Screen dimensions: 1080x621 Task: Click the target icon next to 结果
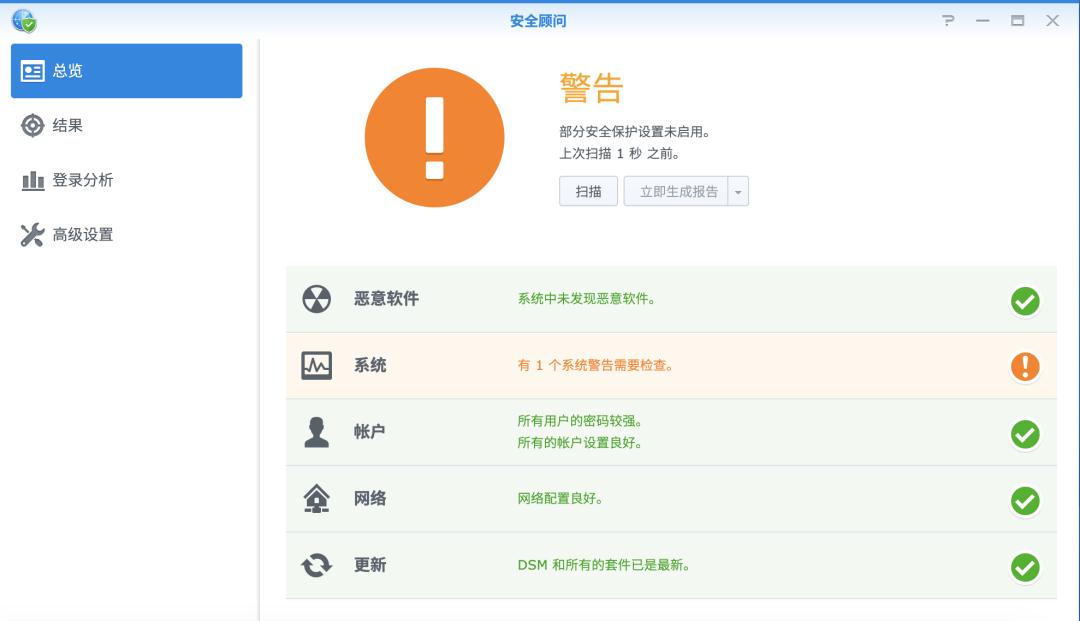31,126
